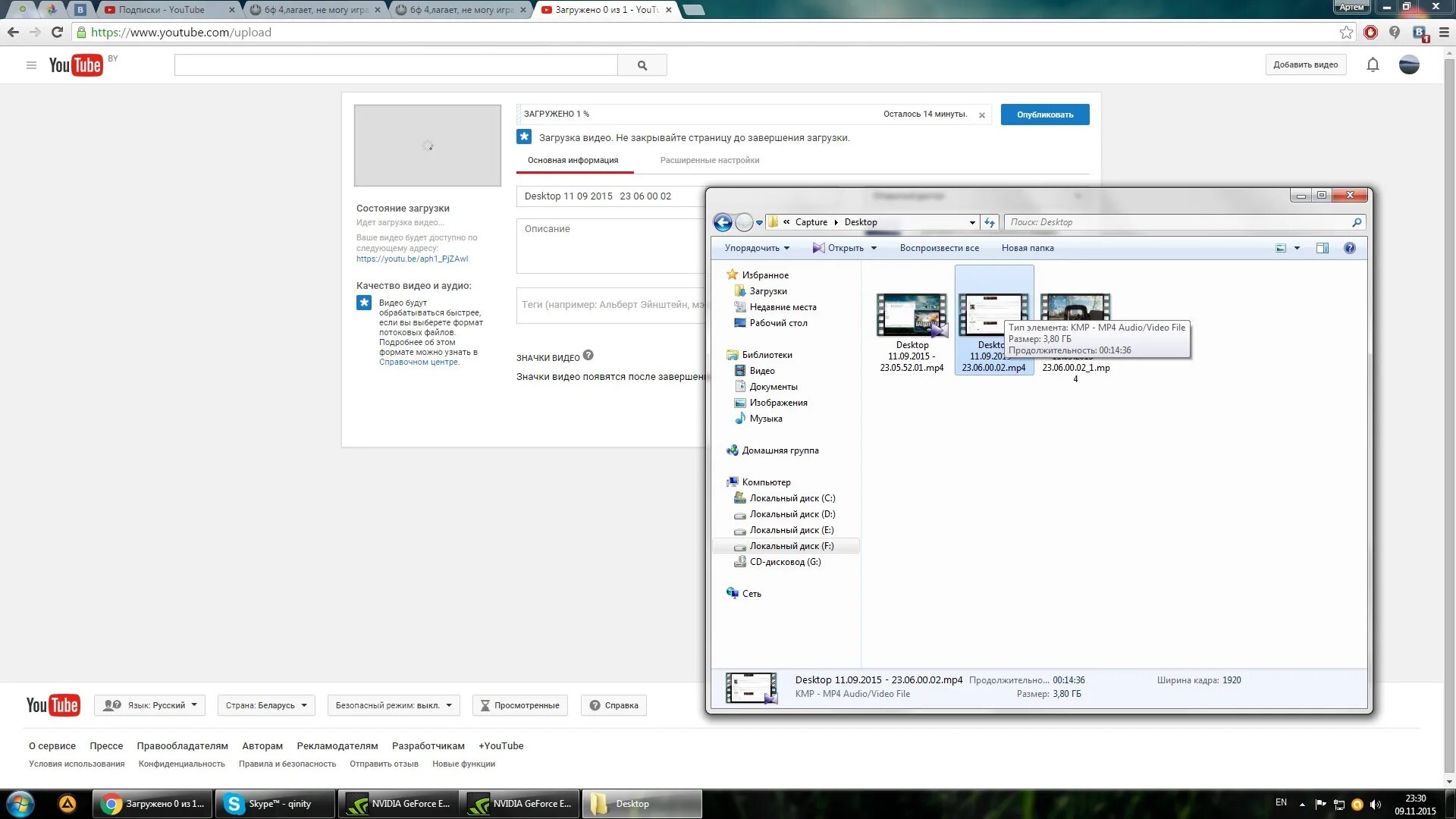The width and height of the screenshot is (1456, 819).
Task: Go back with Chrome's back arrow
Action: pyautogui.click(x=13, y=32)
